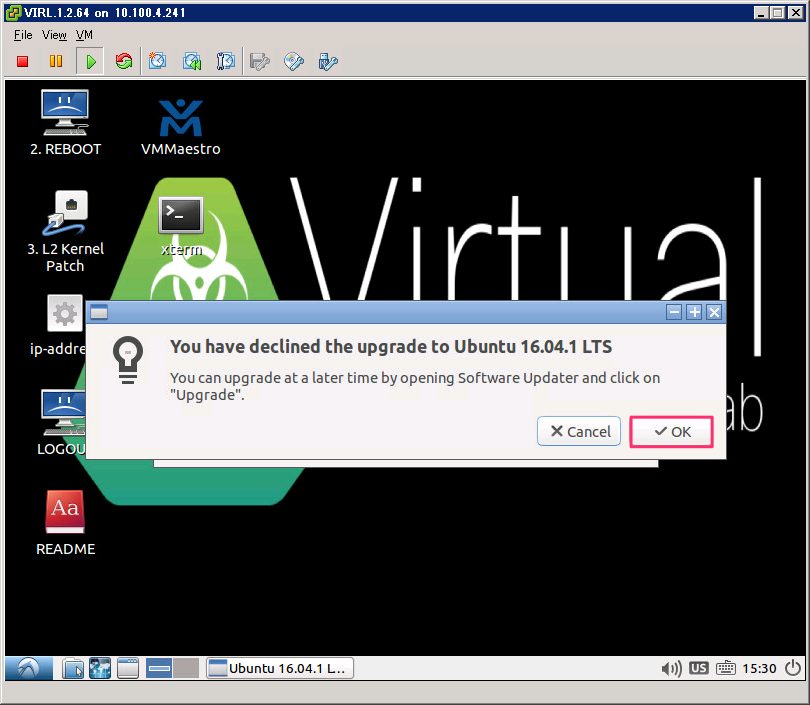Screen dimensions: 810x705
Task: Click the red Power Off button in toolbar
Action: point(22,61)
